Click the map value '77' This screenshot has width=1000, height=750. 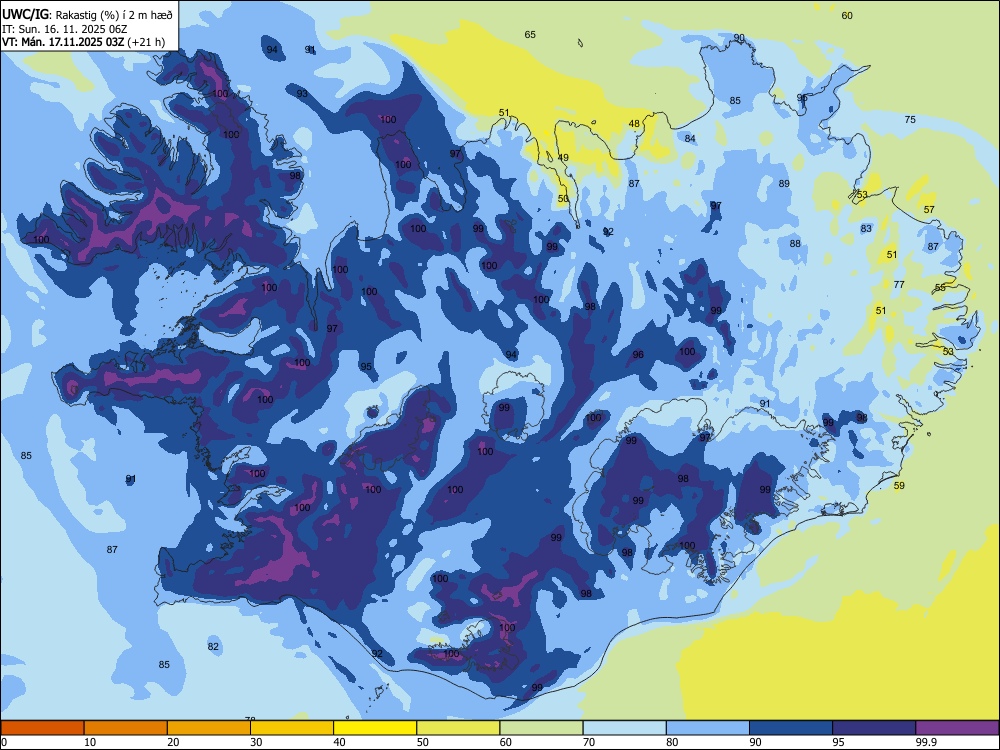tap(899, 284)
